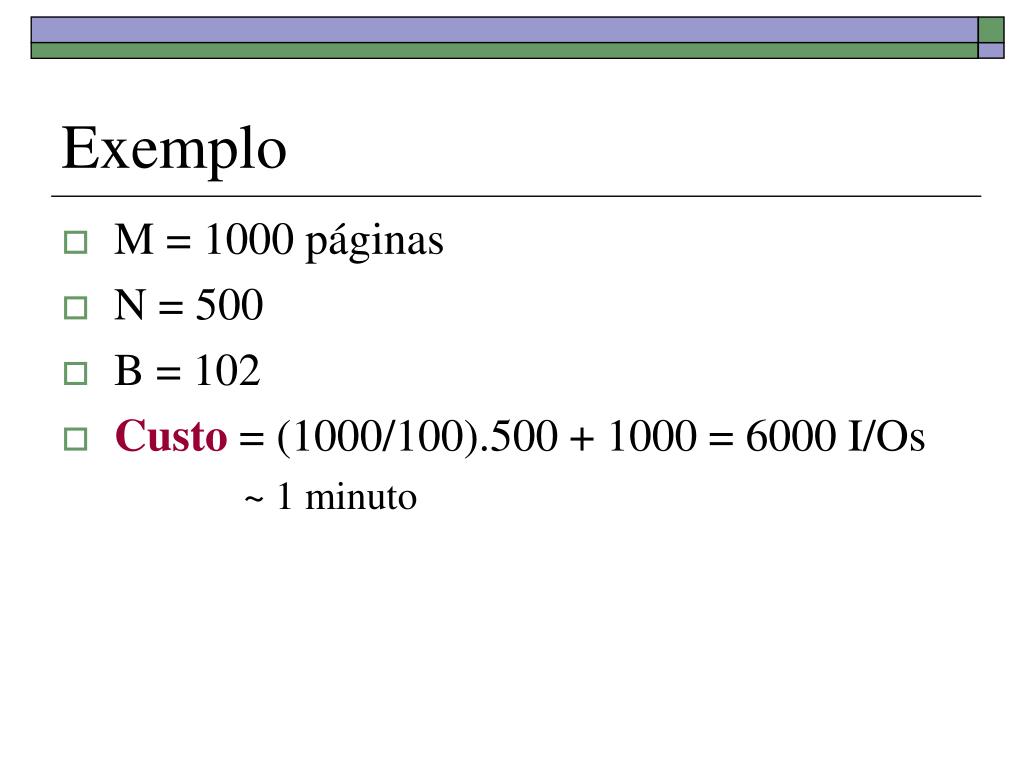
Task: Click the square bullet beside N = 500
Action: pyautogui.click(x=76, y=308)
